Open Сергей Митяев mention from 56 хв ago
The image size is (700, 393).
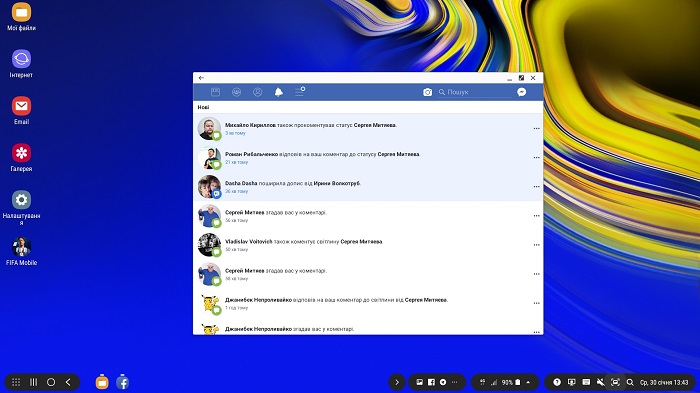pos(368,216)
